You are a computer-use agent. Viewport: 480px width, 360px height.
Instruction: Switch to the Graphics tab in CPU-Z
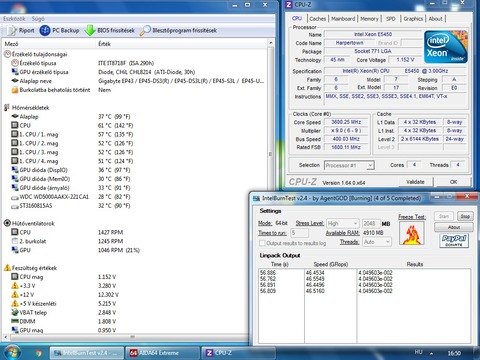pyautogui.click(x=413, y=19)
